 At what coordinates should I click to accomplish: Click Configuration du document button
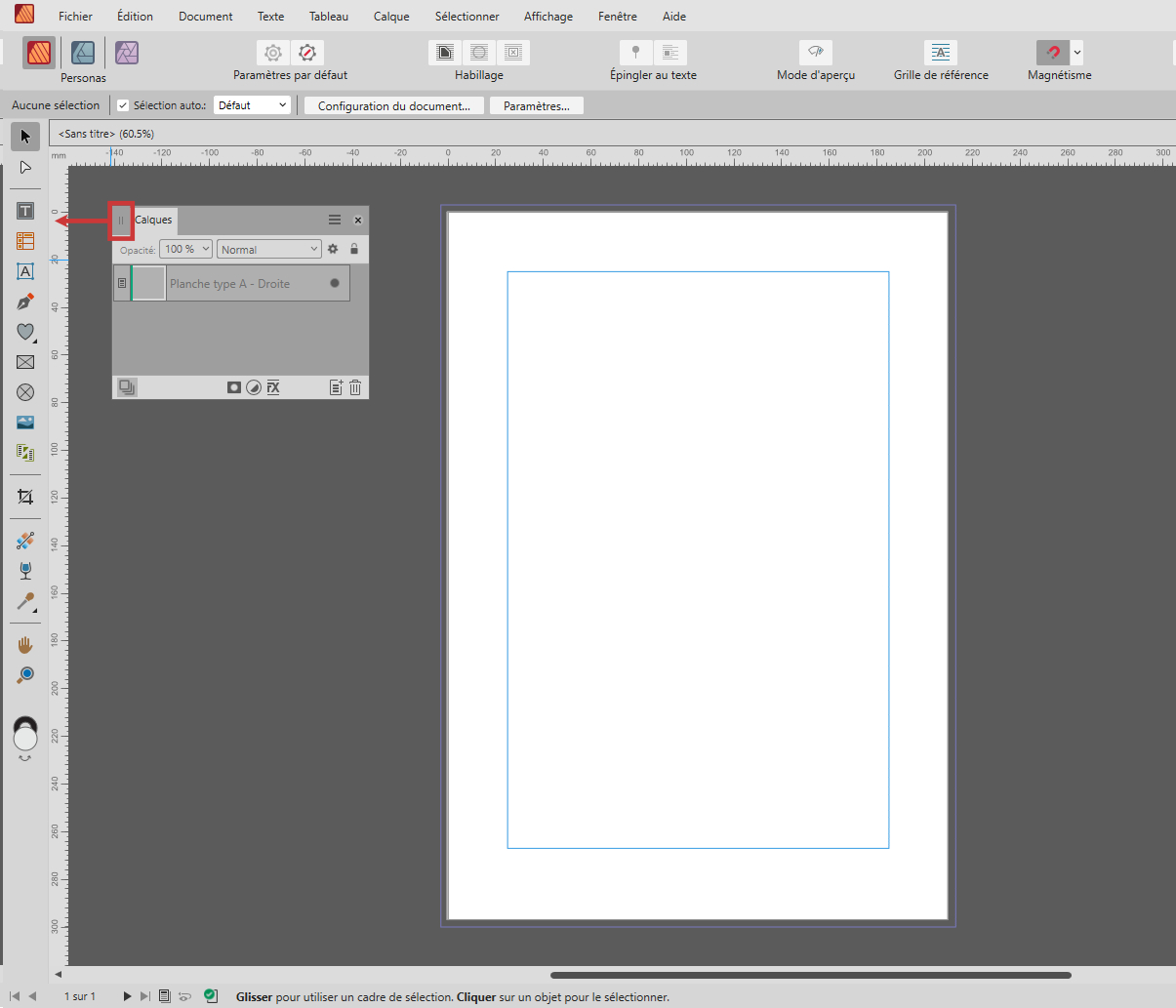[394, 105]
